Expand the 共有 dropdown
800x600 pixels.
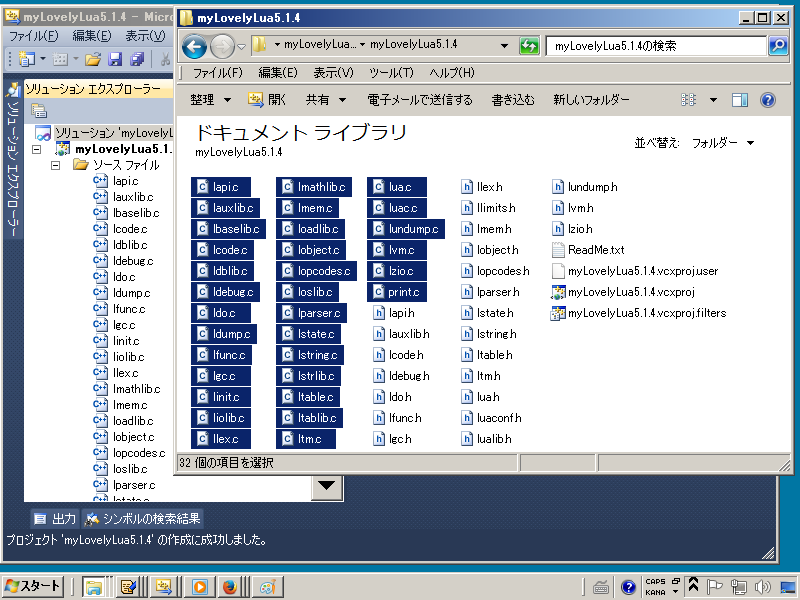coord(326,100)
